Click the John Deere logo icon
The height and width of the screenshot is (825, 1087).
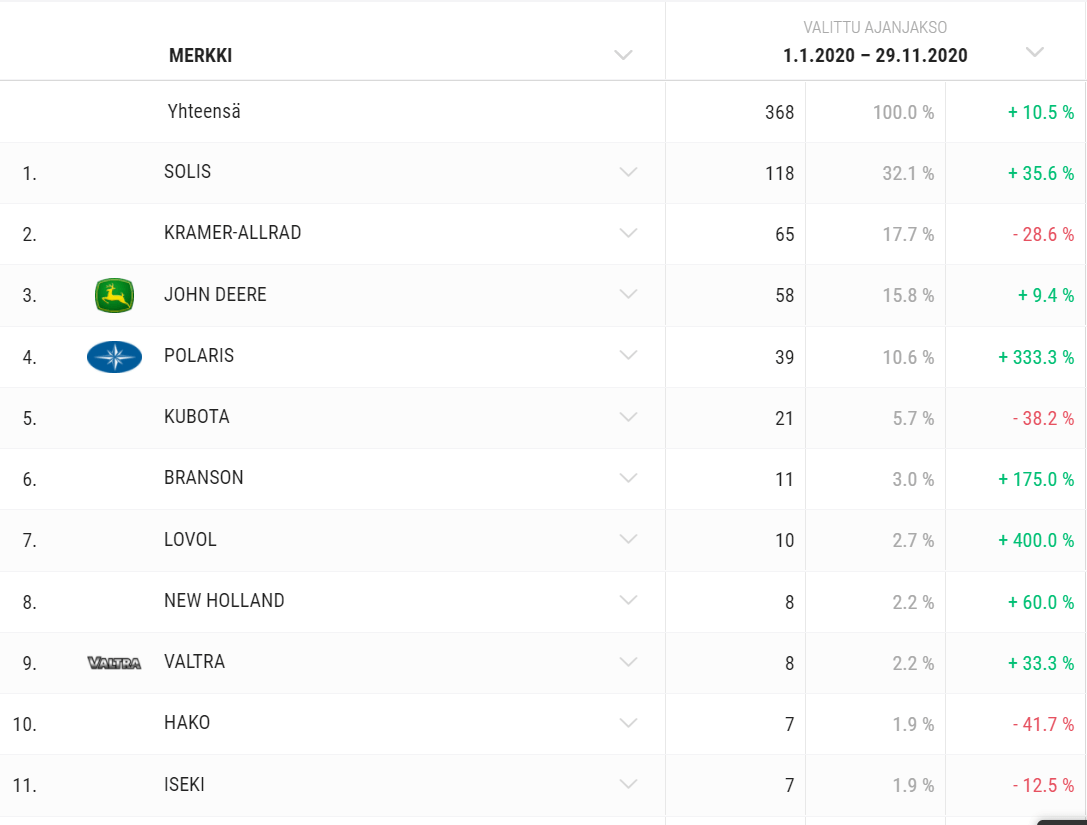[114, 295]
